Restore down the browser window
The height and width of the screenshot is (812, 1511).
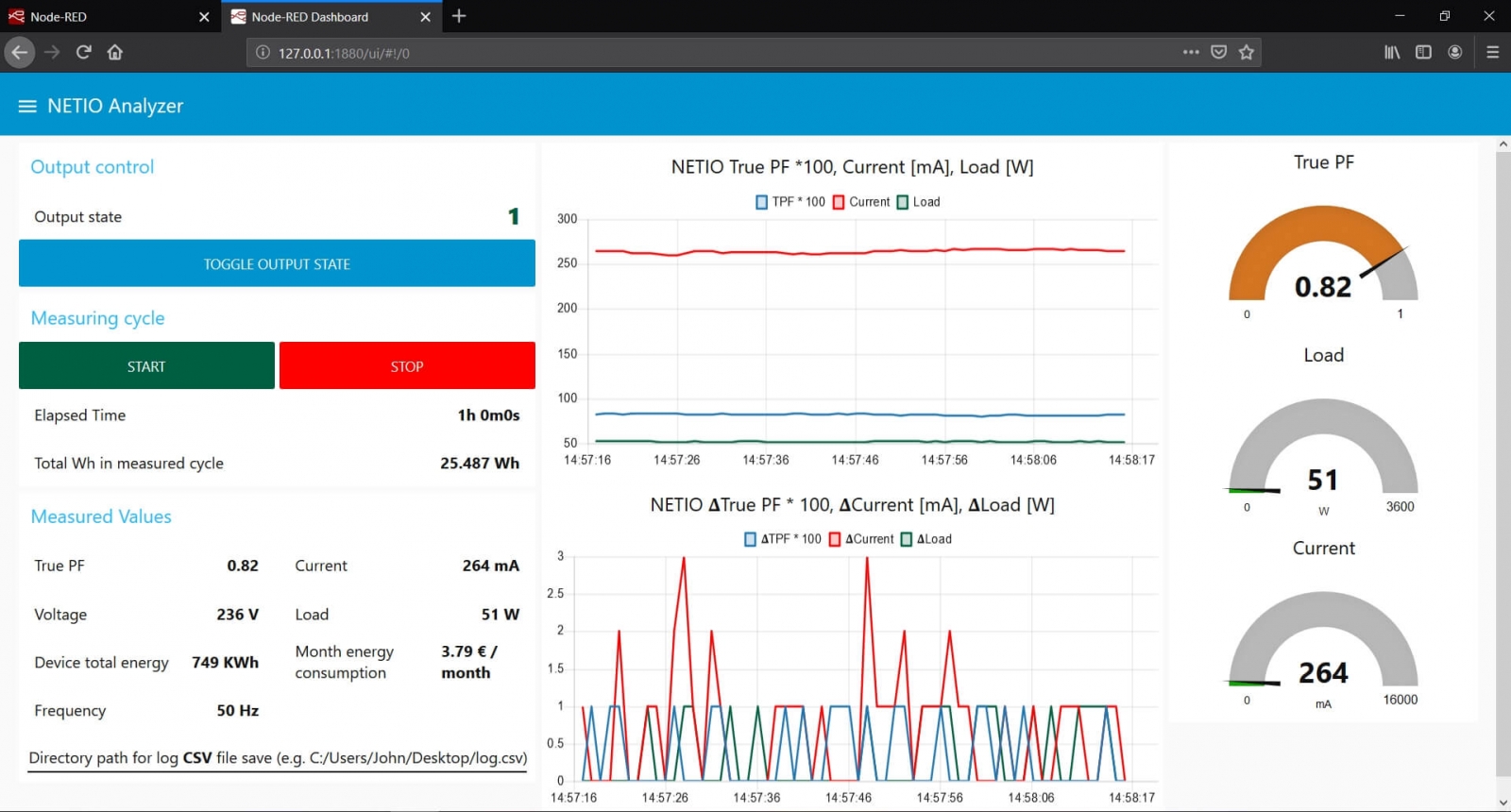(x=1444, y=16)
